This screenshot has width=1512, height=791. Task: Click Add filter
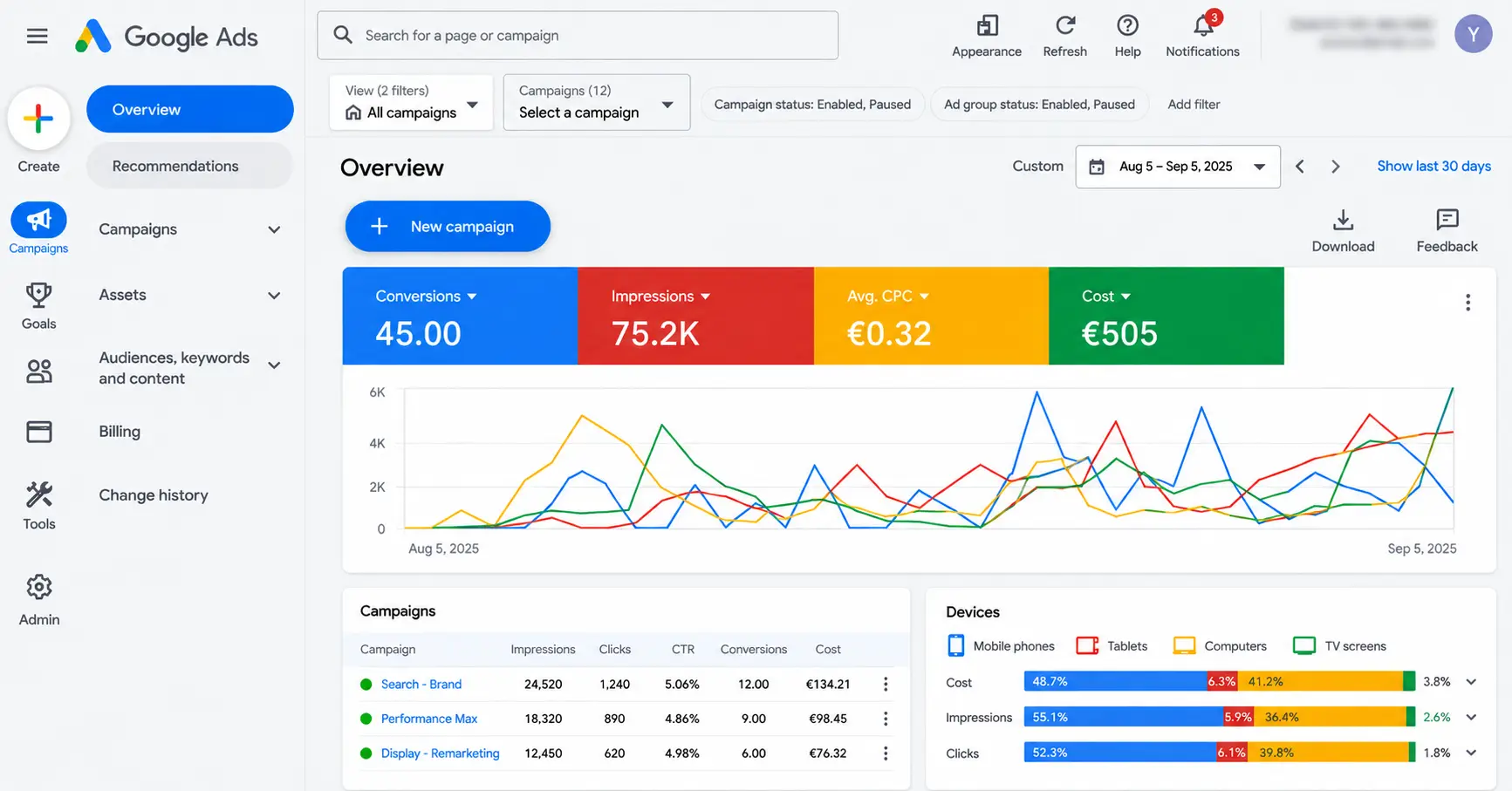click(1194, 105)
